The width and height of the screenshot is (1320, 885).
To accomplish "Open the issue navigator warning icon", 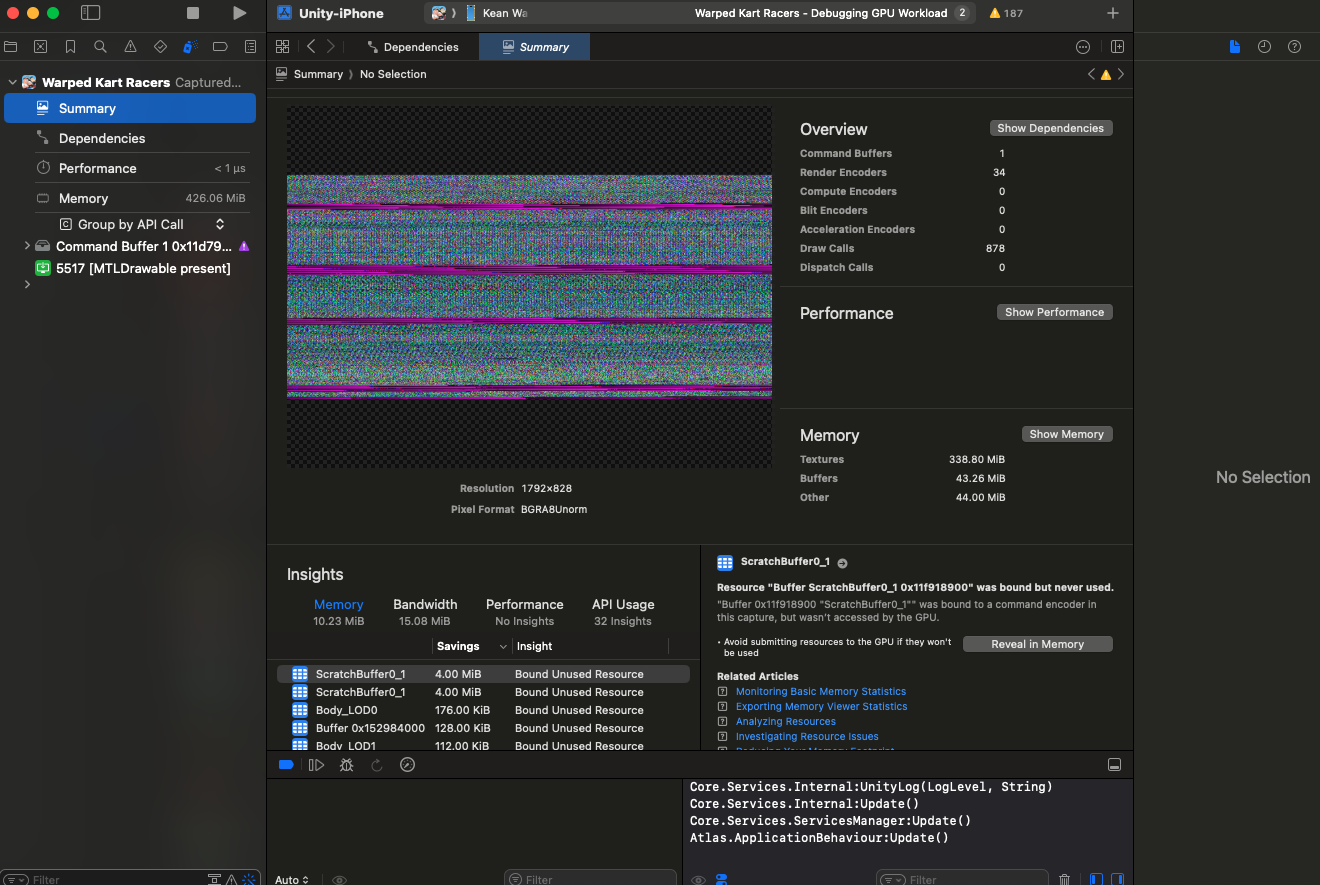I will (130, 47).
